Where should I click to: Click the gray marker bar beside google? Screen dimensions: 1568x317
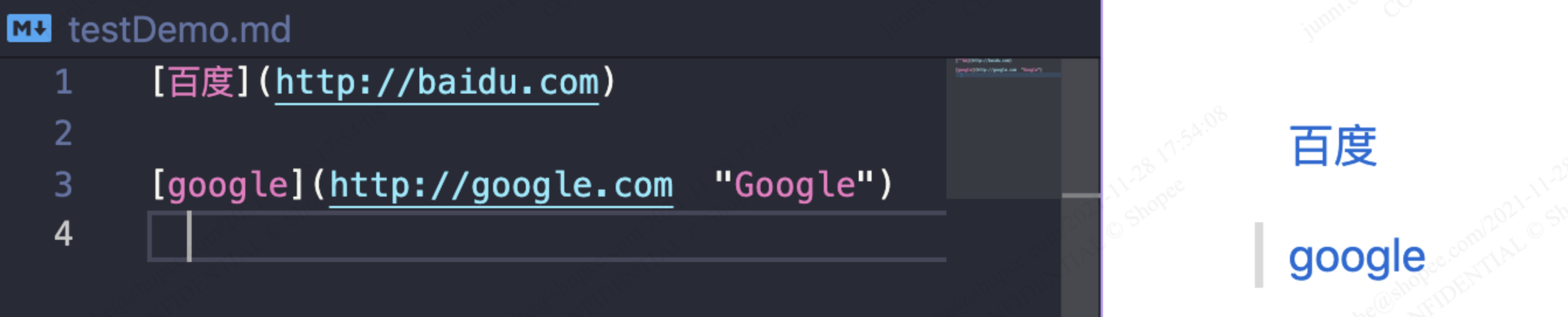[1259, 255]
